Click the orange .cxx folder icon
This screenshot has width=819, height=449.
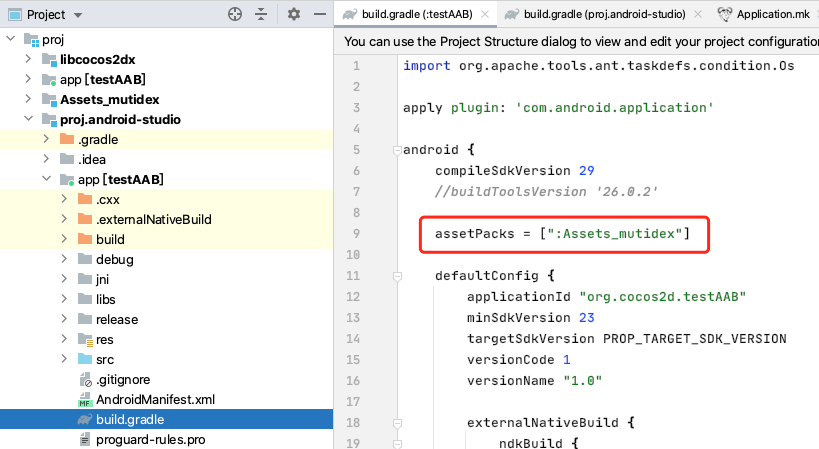click(85, 199)
